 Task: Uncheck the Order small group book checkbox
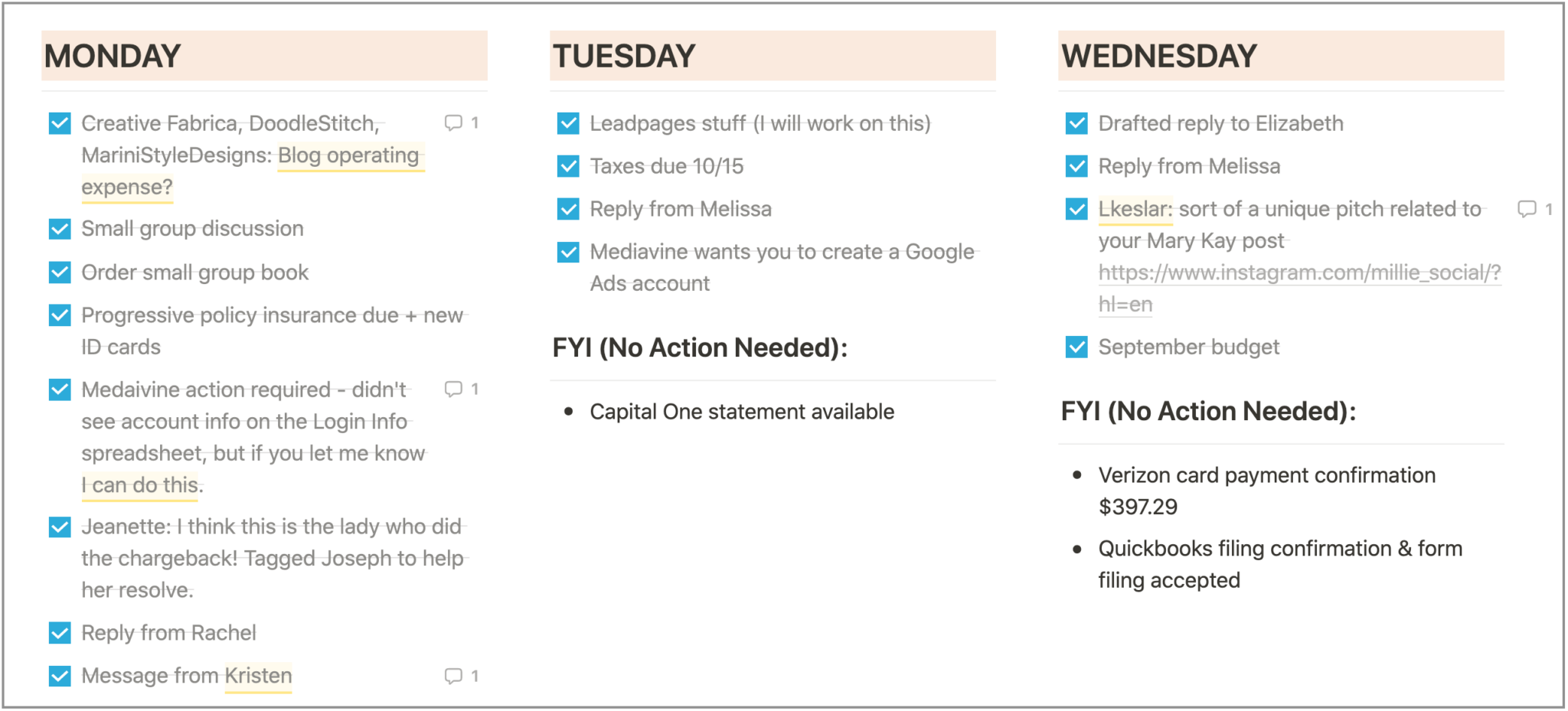point(60,272)
